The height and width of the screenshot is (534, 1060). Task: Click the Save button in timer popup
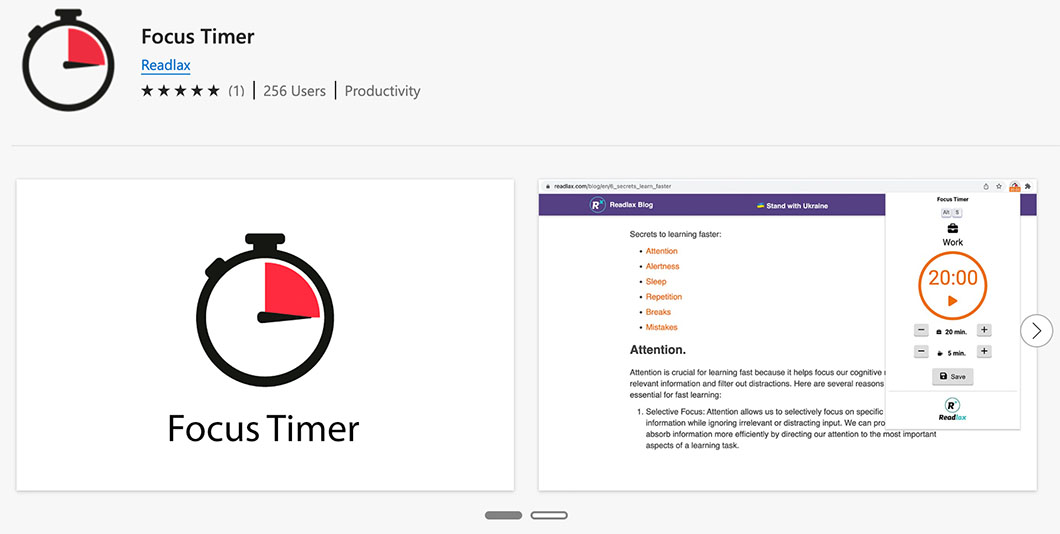(952, 377)
